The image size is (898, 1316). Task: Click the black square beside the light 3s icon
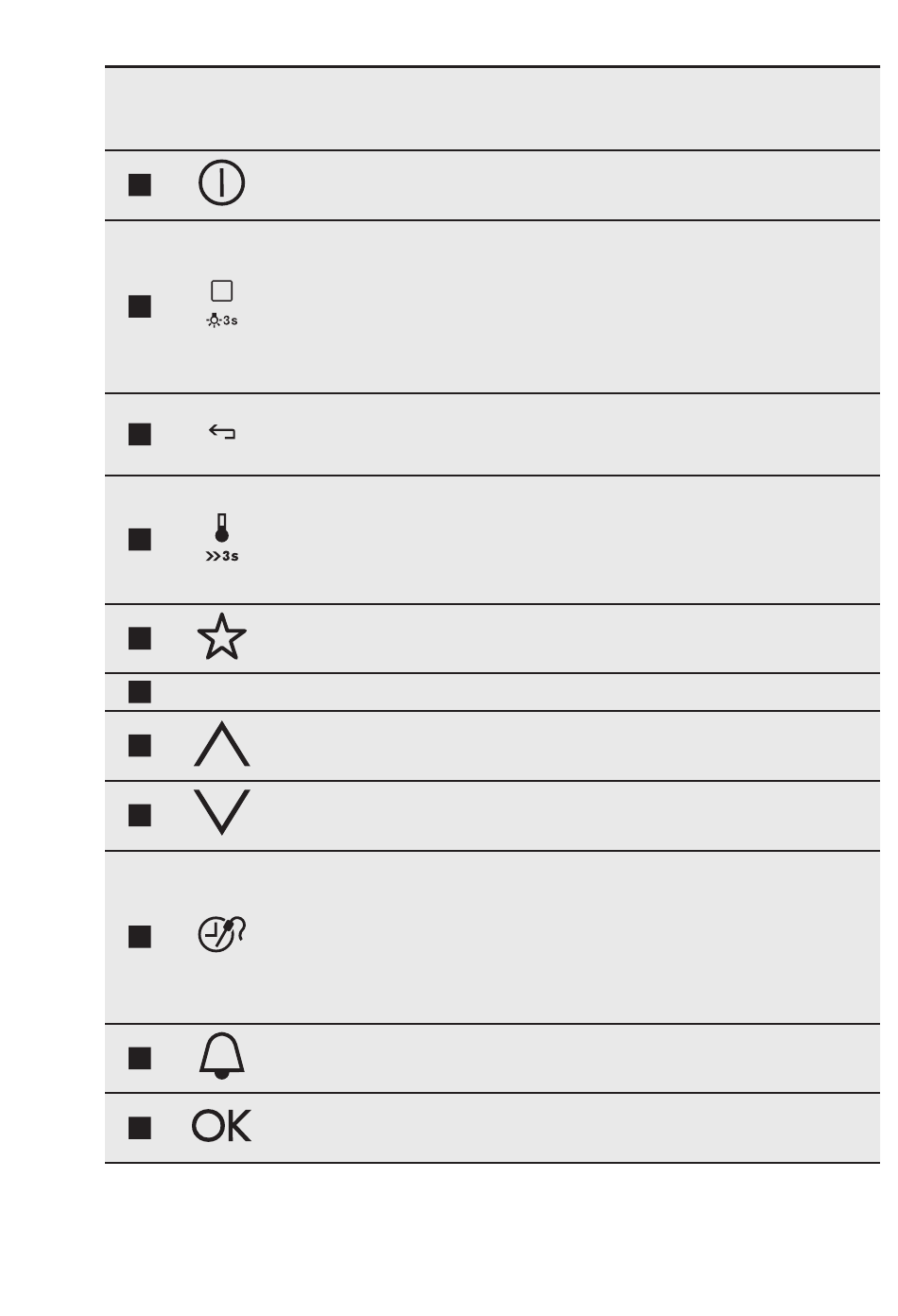click(x=140, y=306)
